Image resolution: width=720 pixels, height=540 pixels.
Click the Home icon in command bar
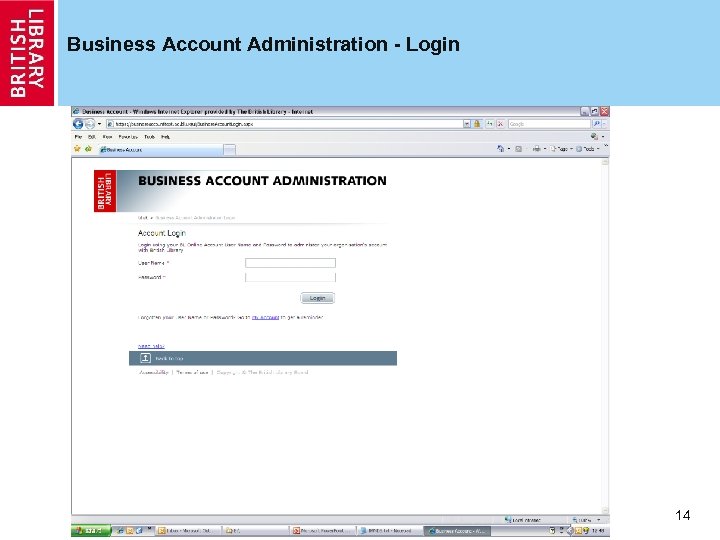click(x=501, y=149)
